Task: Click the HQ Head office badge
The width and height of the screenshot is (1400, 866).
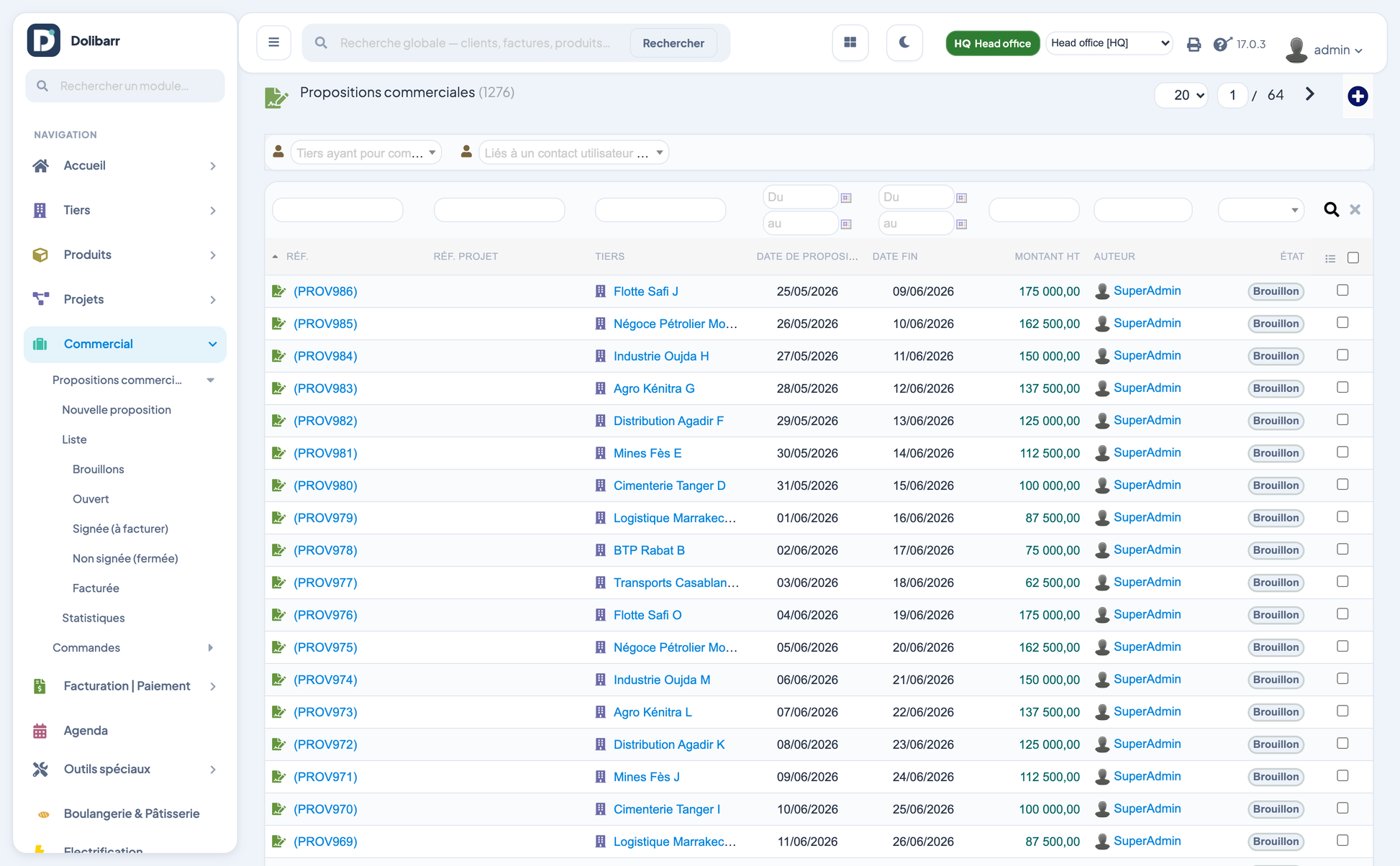Action: (992, 43)
